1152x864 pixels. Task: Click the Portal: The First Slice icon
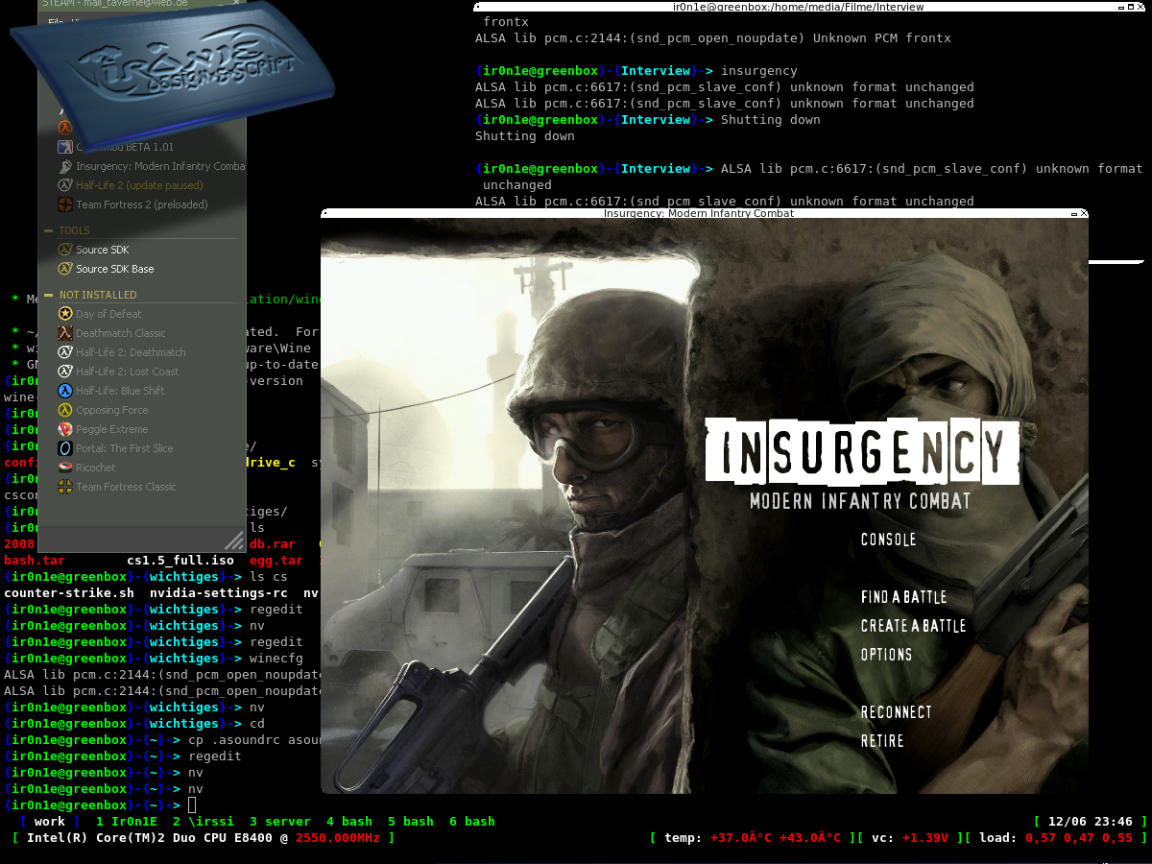click(x=65, y=448)
